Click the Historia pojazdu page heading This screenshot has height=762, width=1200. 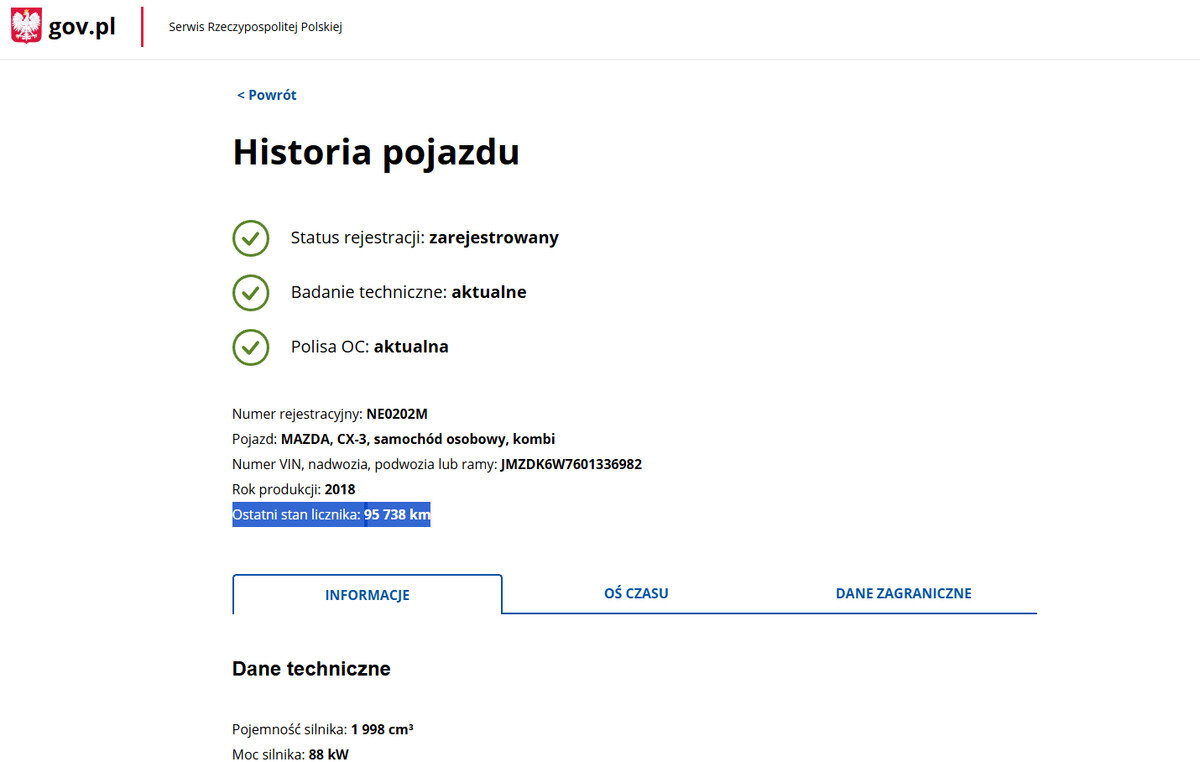[375, 152]
